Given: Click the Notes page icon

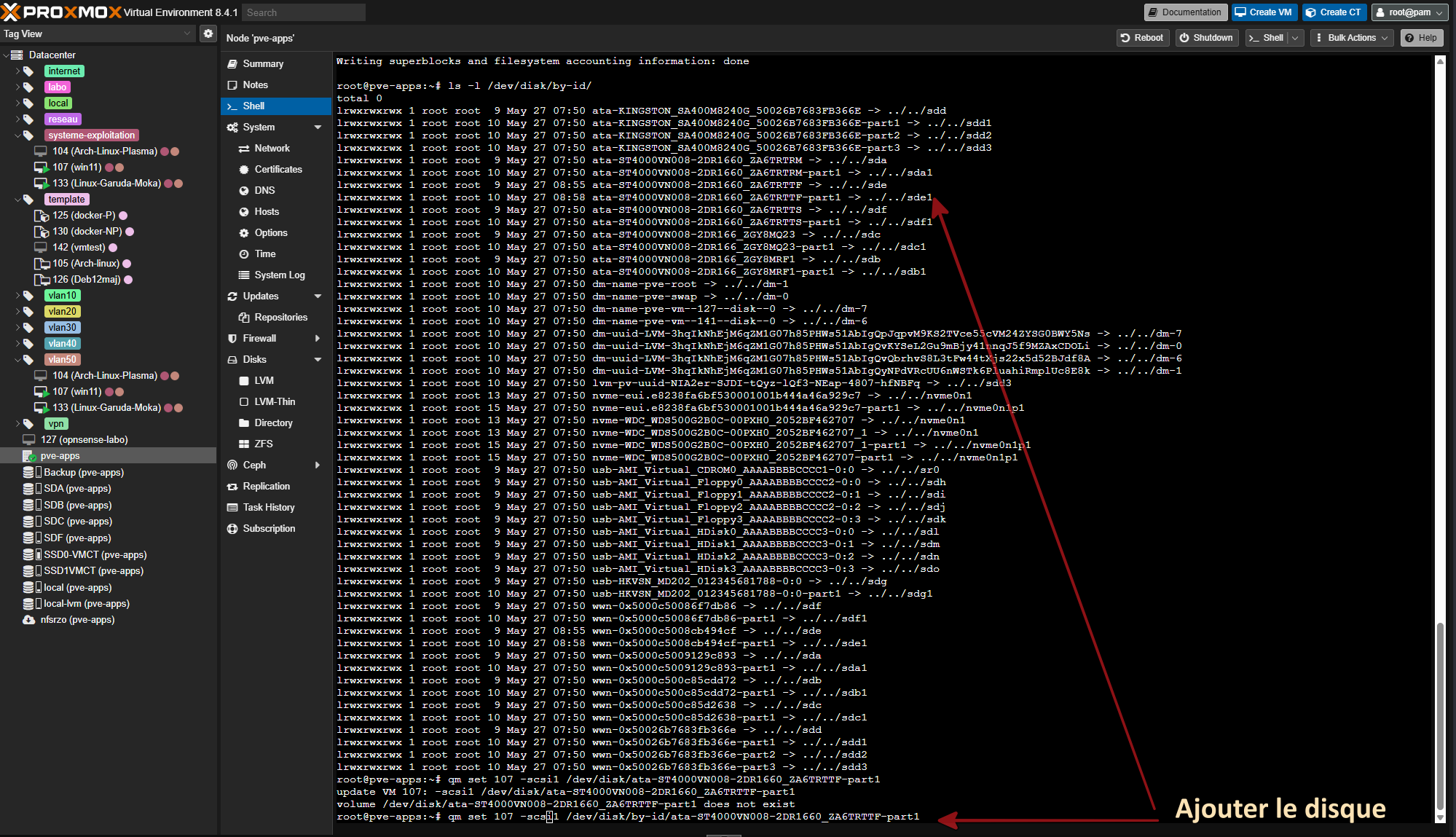Looking at the screenshot, I should click(x=232, y=85).
